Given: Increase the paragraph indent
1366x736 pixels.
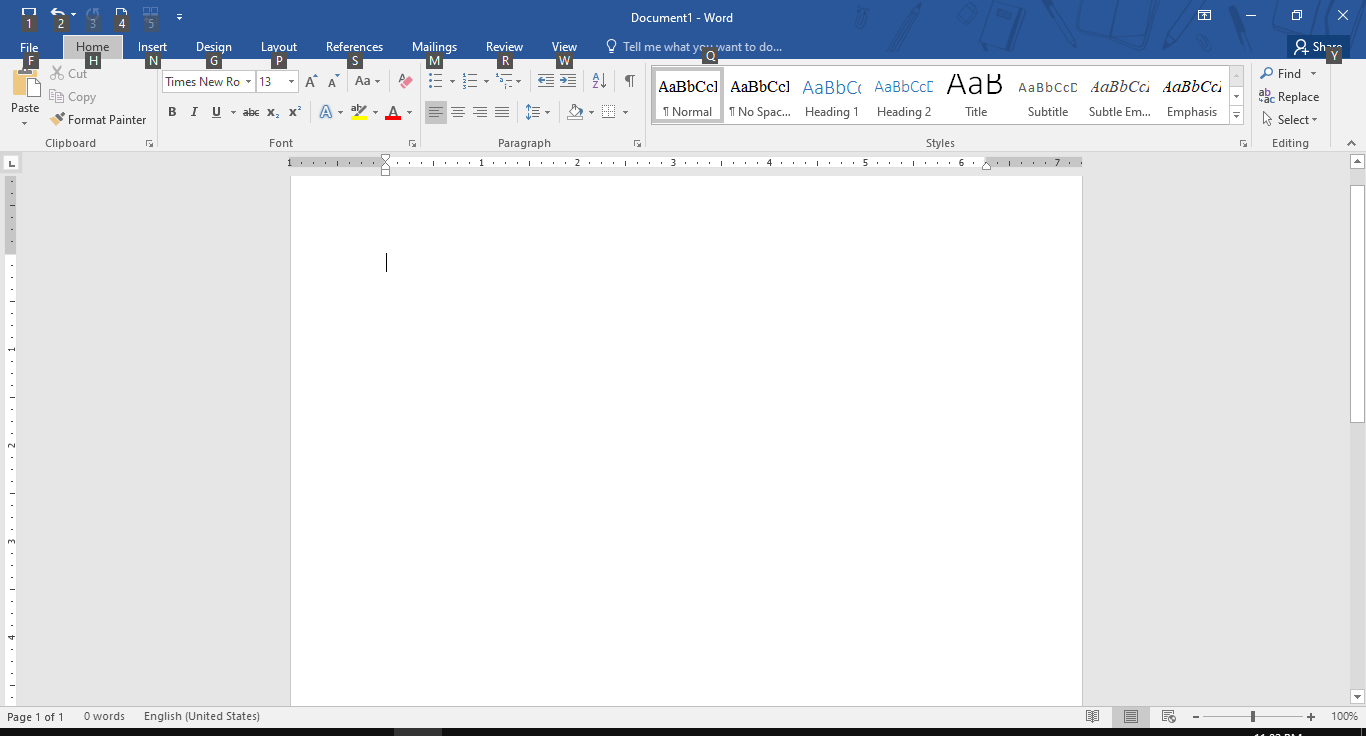Looking at the screenshot, I should point(568,81).
